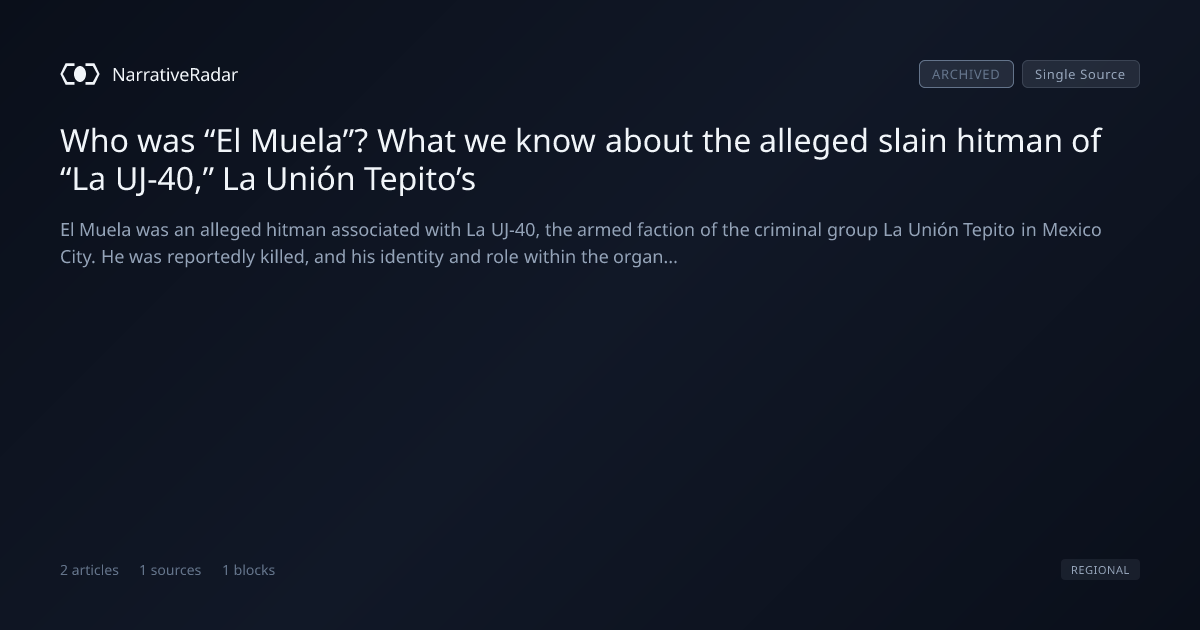Viewport: 1200px width, 630px height.
Task: Click "La UJ-40" in the summary paragraph
Action: pyautogui.click(x=503, y=230)
